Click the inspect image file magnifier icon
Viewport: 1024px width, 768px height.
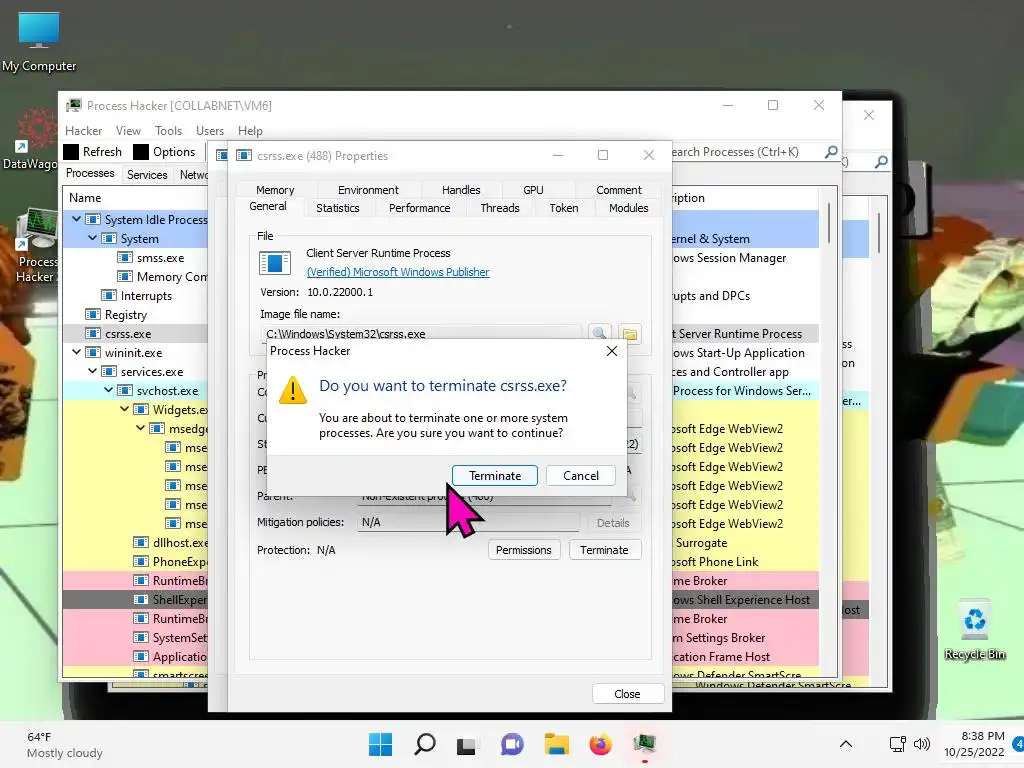599,333
